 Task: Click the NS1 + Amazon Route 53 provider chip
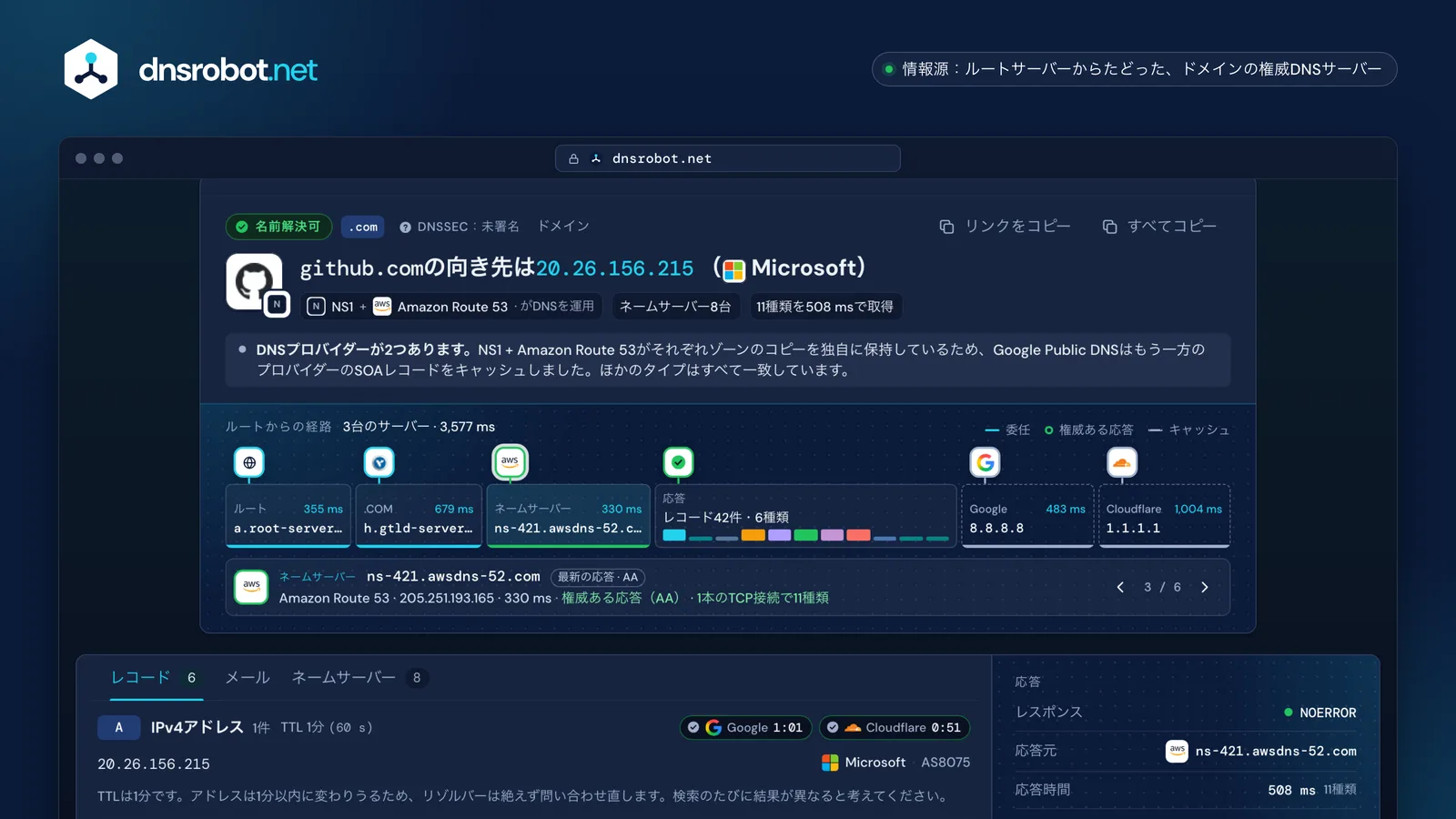pos(451,307)
